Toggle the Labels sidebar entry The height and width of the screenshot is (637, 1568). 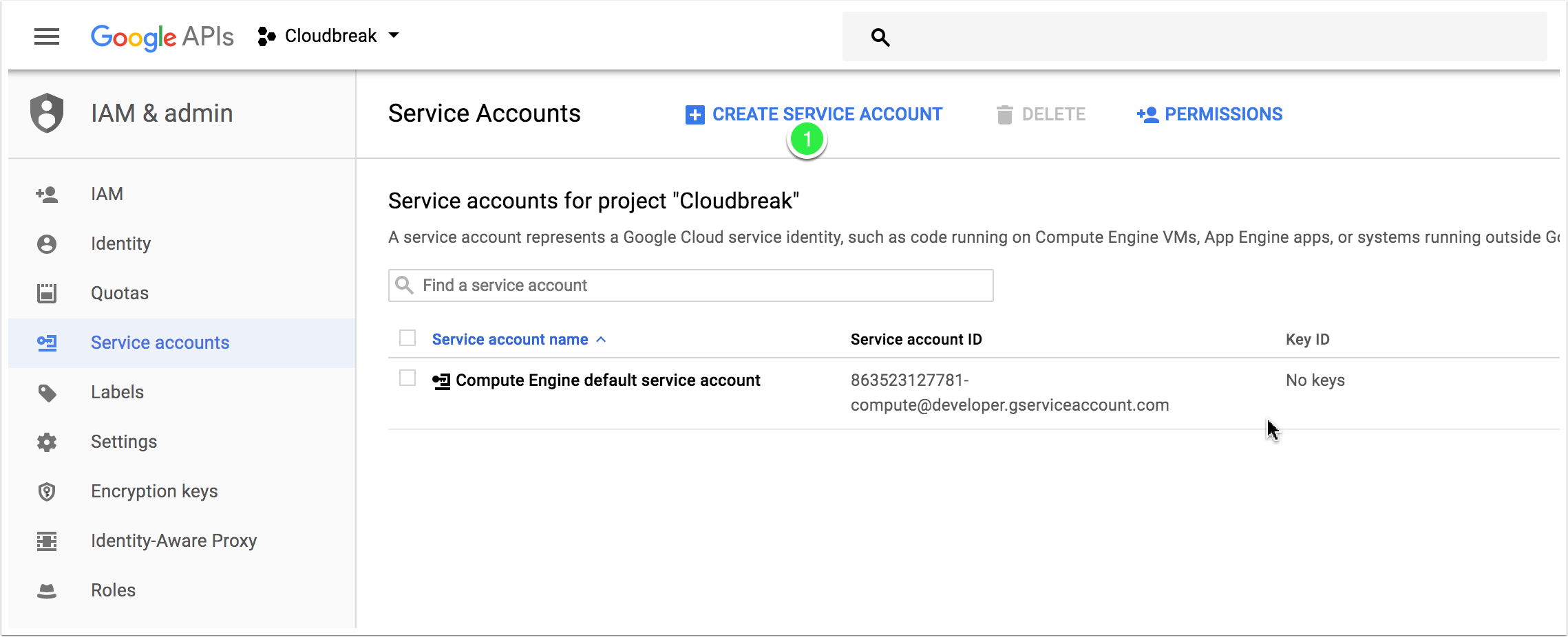pos(117,391)
